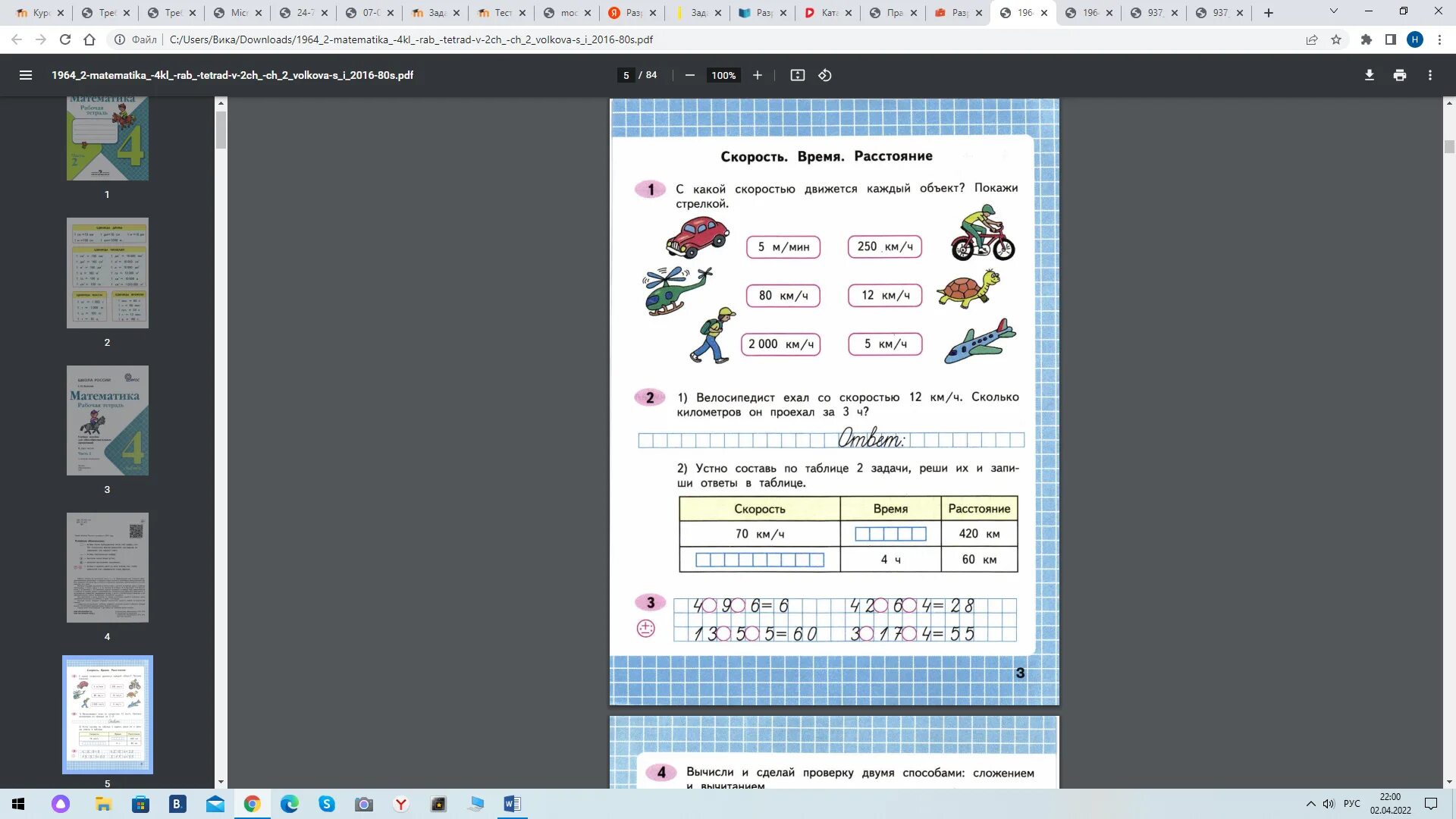1456x819 pixels.
Task: Toggle the PDF sidebar menu (hamburger icon)
Action: tap(26, 75)
